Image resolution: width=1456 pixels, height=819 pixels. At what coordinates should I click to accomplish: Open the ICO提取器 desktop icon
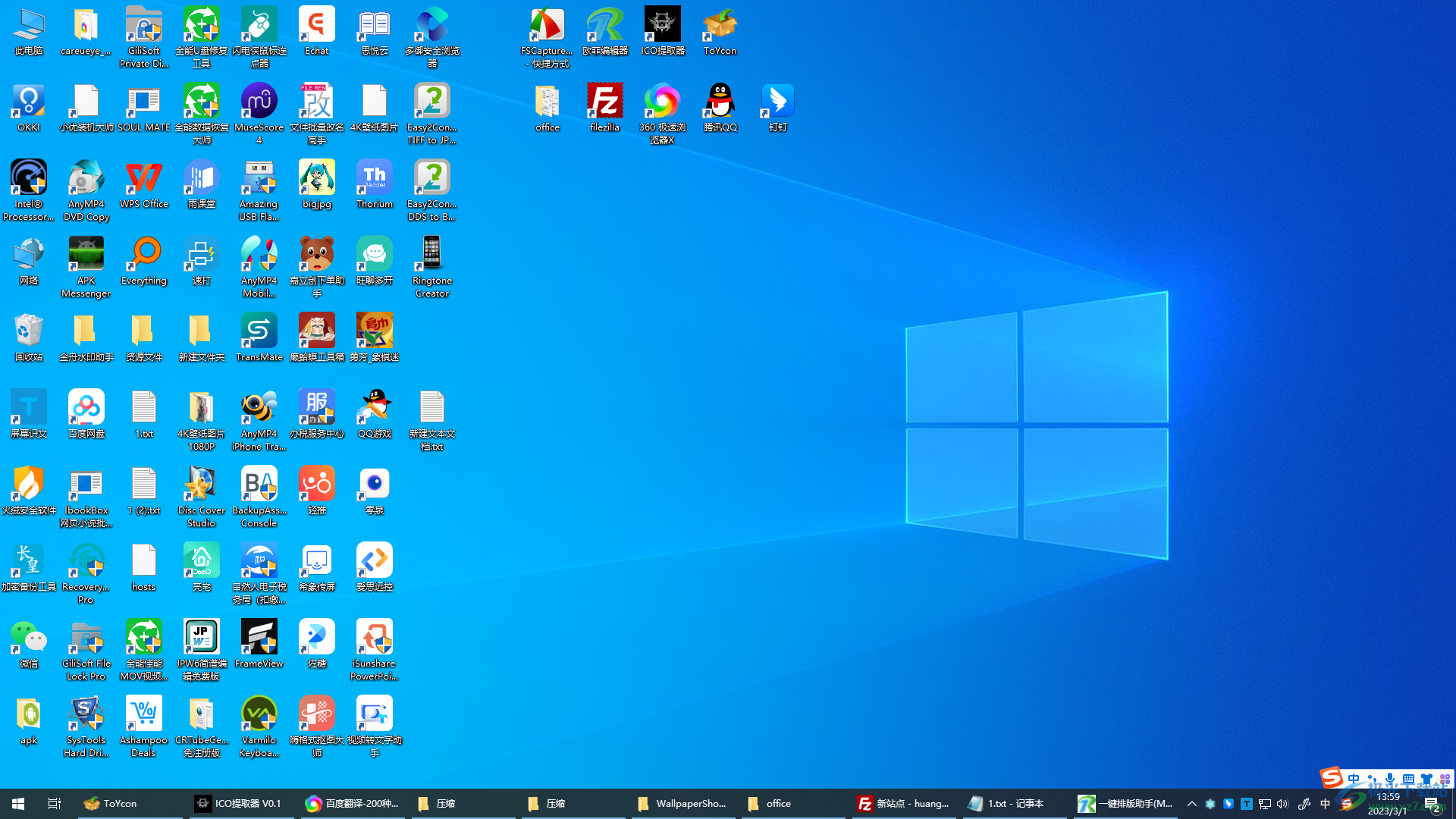(x=662, y=30)
